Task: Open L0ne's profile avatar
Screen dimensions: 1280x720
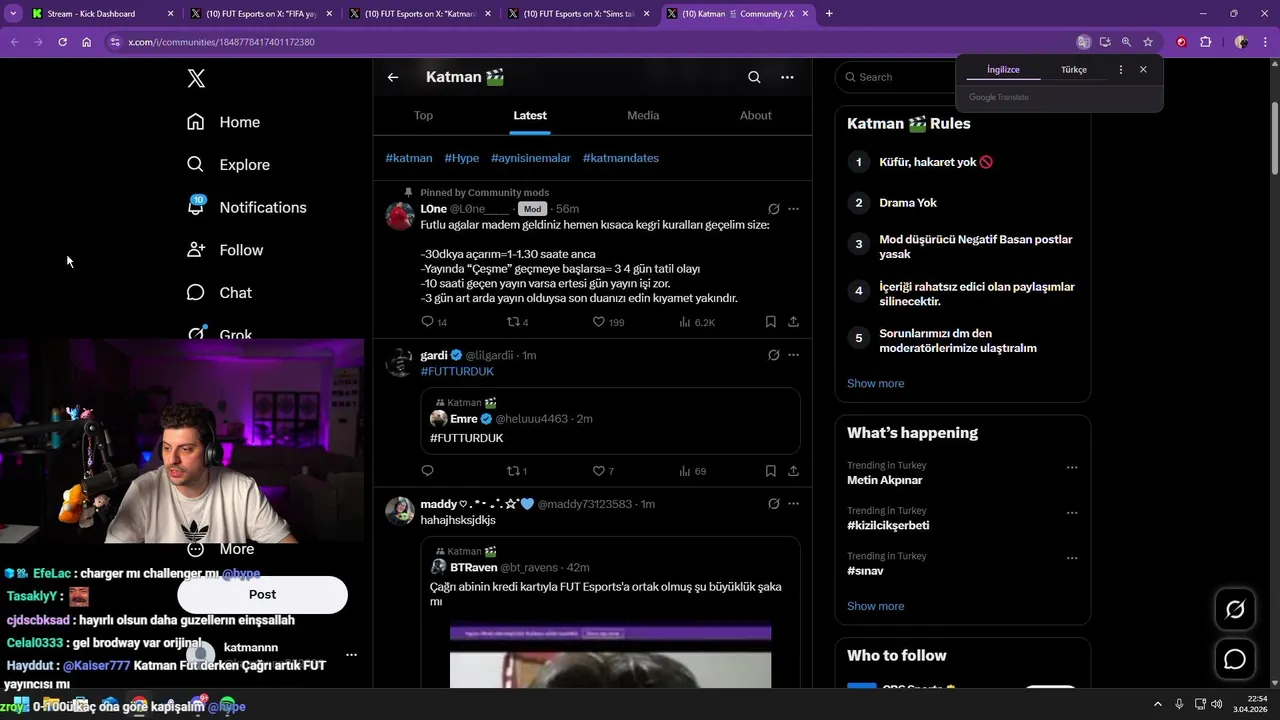Action: click(x=400, y=216)
